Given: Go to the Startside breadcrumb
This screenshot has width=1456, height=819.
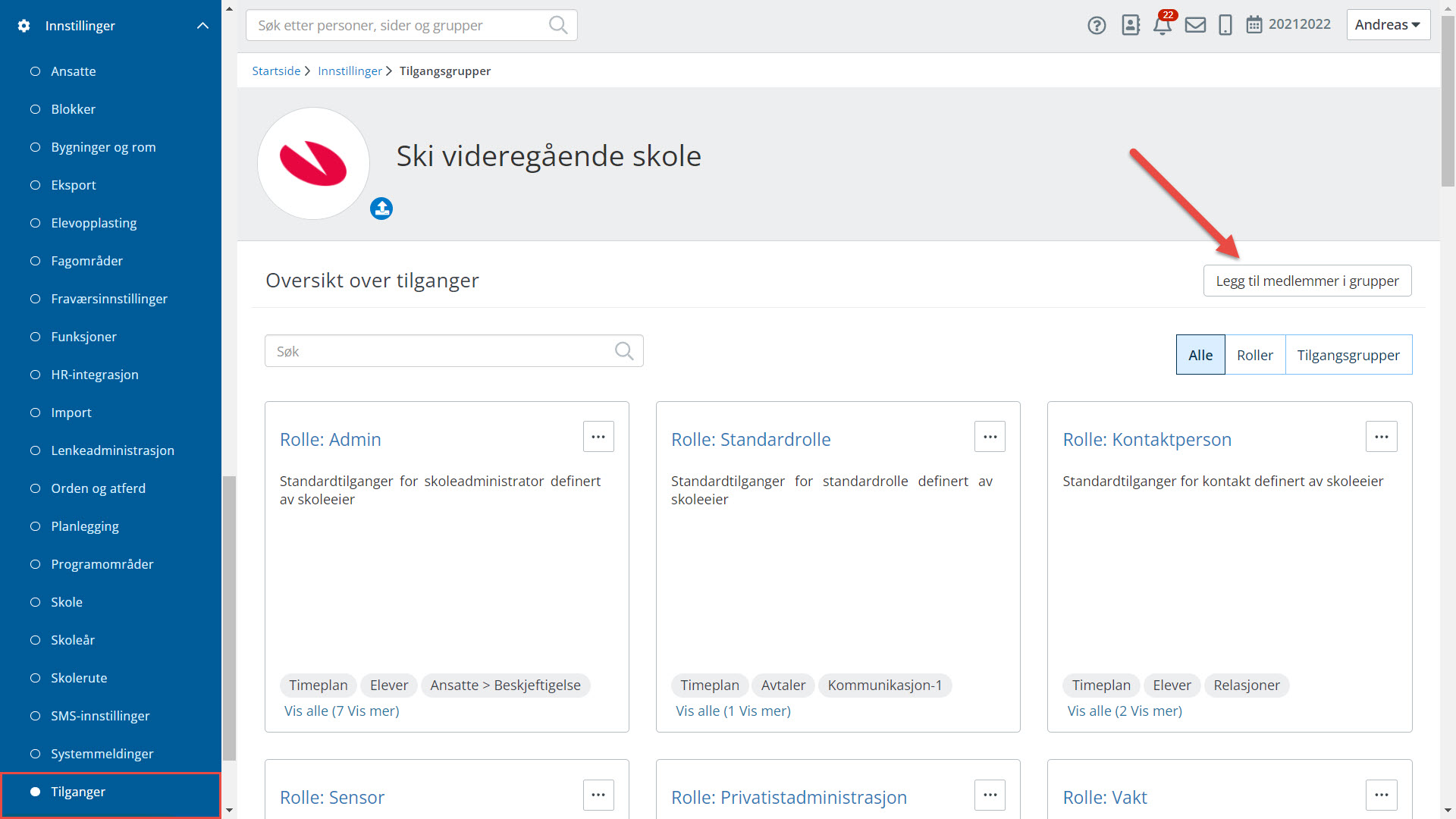Looking at the screenshot, I should [x=276, y=71].
